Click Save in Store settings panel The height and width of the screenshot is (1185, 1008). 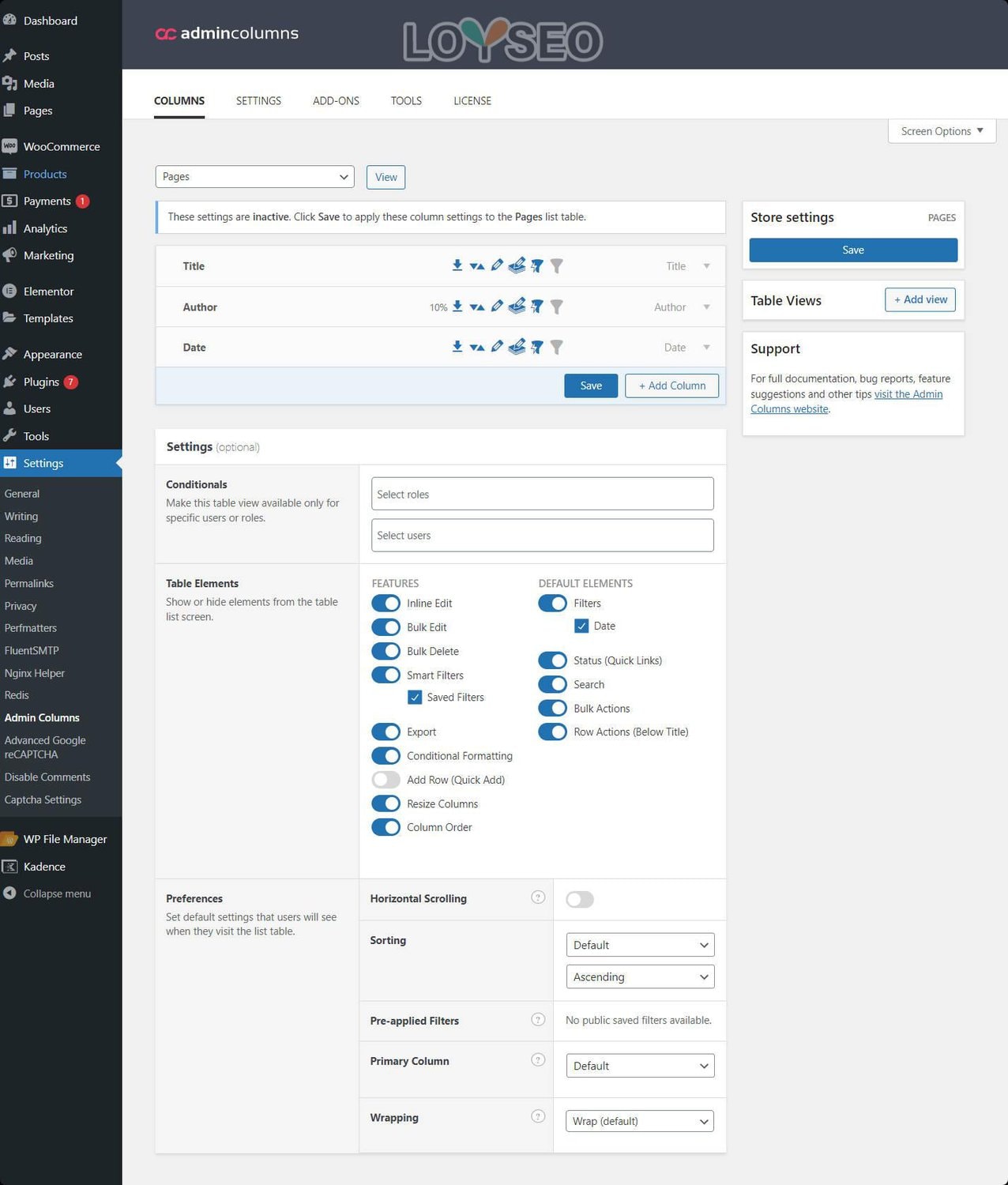coord(853,250)
